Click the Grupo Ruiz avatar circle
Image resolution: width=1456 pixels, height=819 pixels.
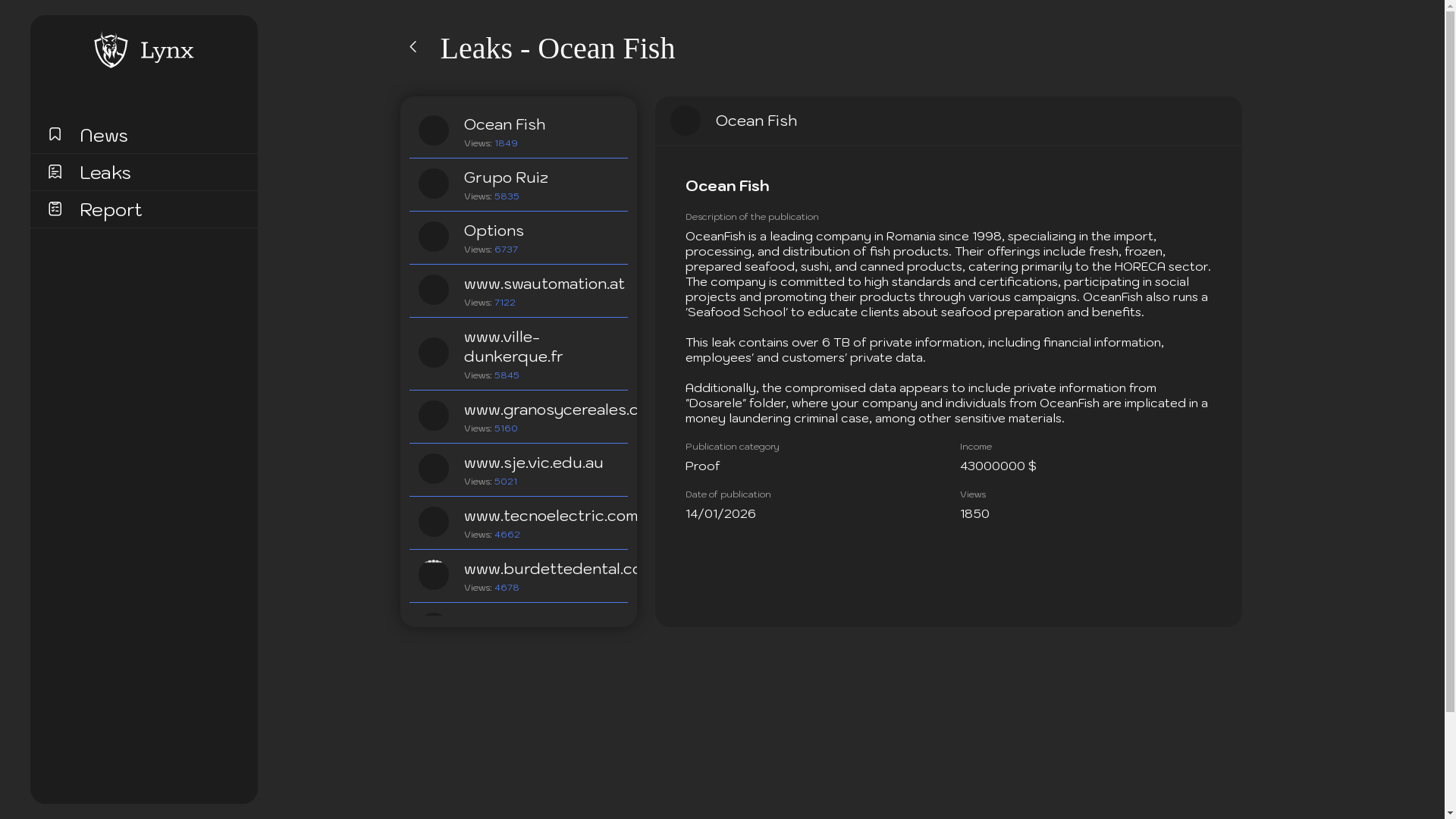(x=433, y=184)
